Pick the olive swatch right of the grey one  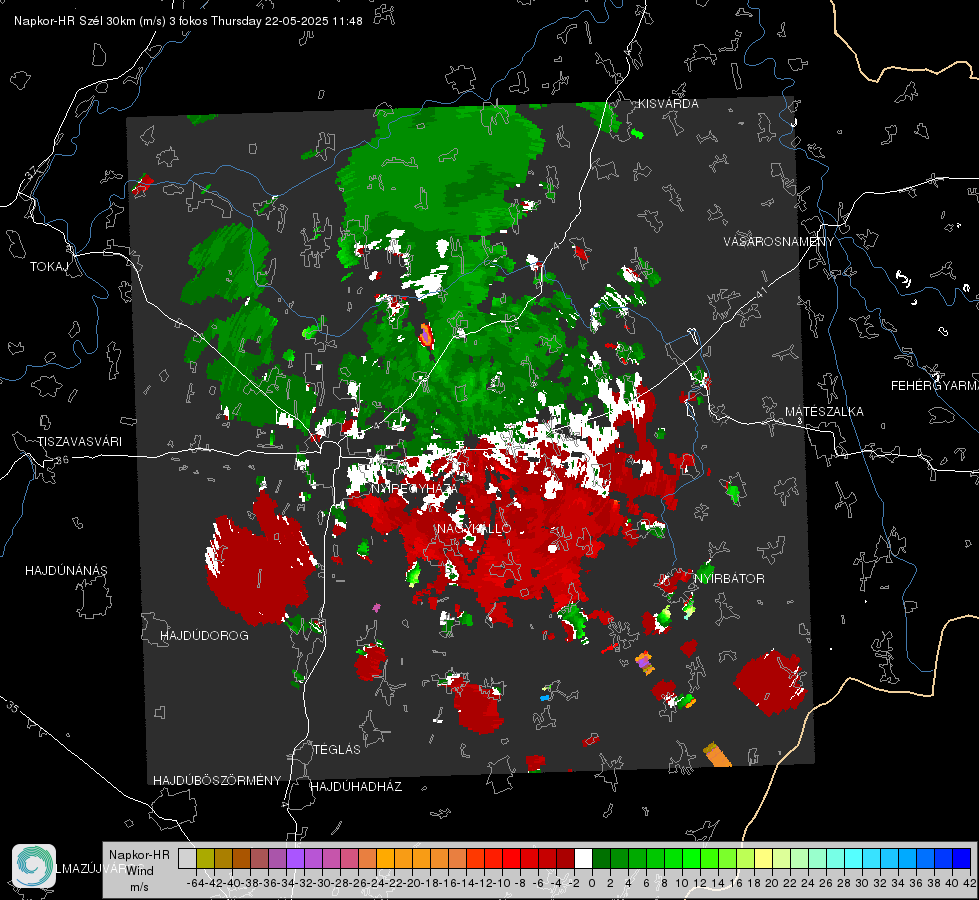(x=205, y=858)
